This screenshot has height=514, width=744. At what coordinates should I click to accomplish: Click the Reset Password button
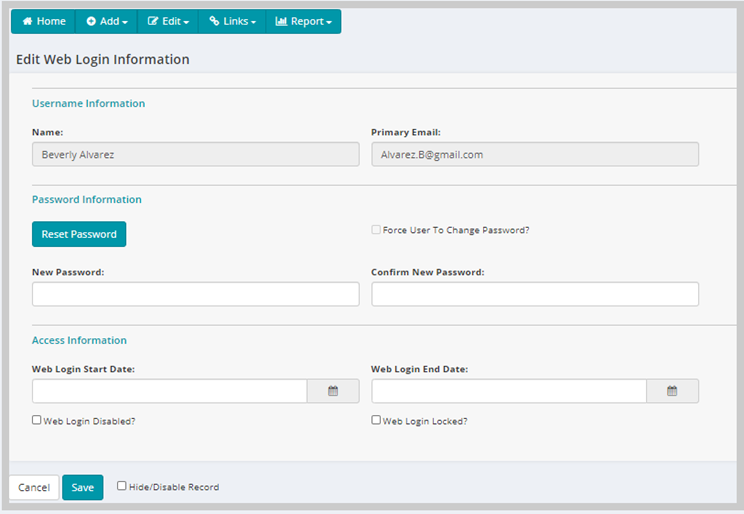pos(79,234)
